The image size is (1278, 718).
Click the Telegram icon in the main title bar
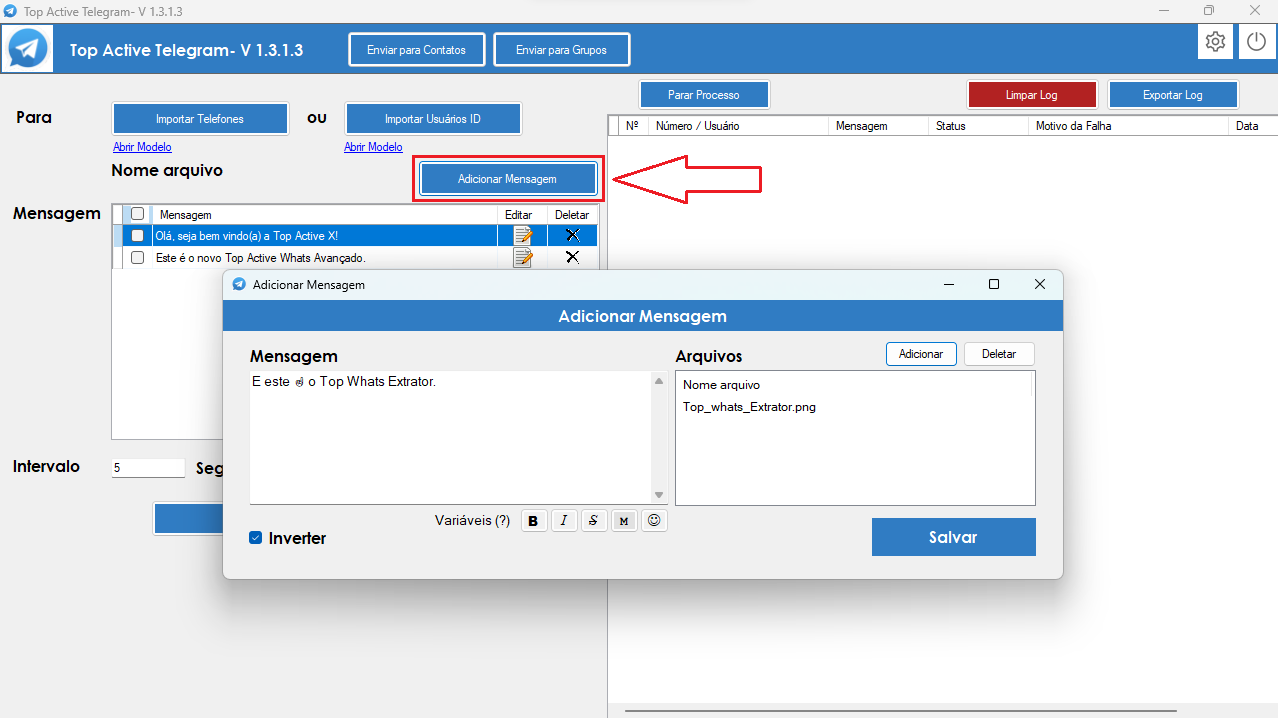(10, 11)
